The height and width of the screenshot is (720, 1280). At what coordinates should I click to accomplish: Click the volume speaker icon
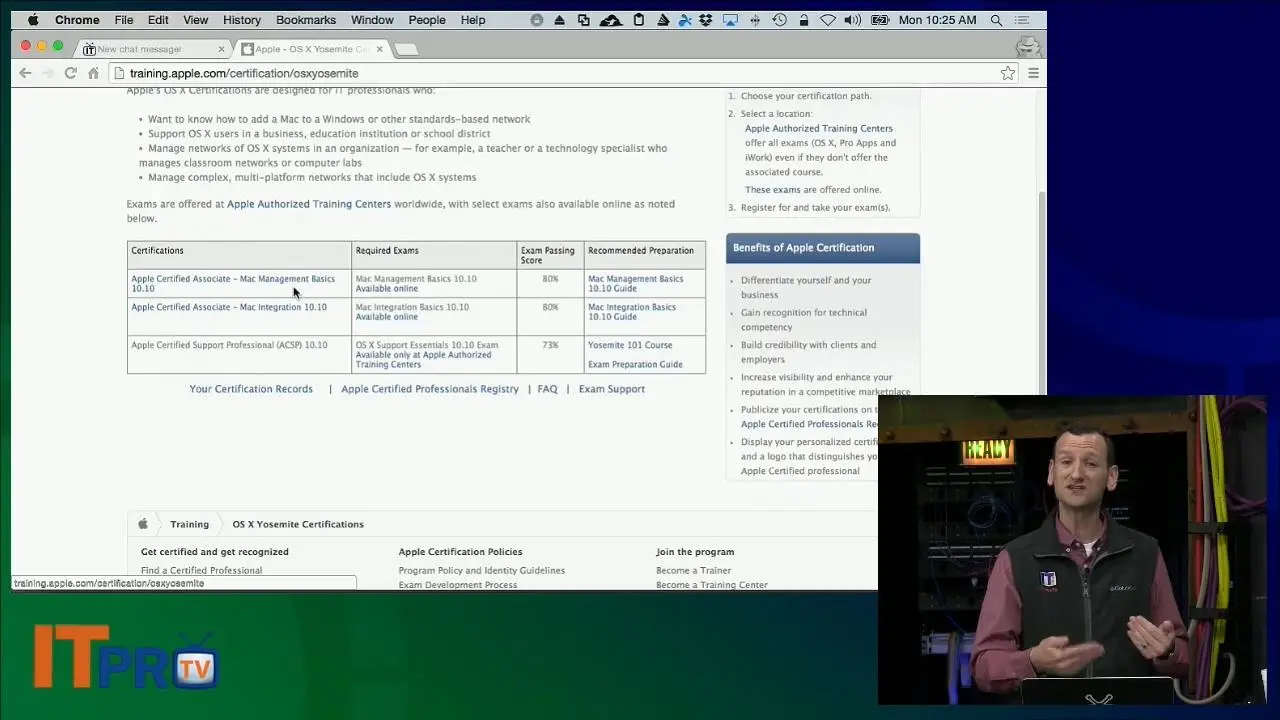tap(852, 20)
